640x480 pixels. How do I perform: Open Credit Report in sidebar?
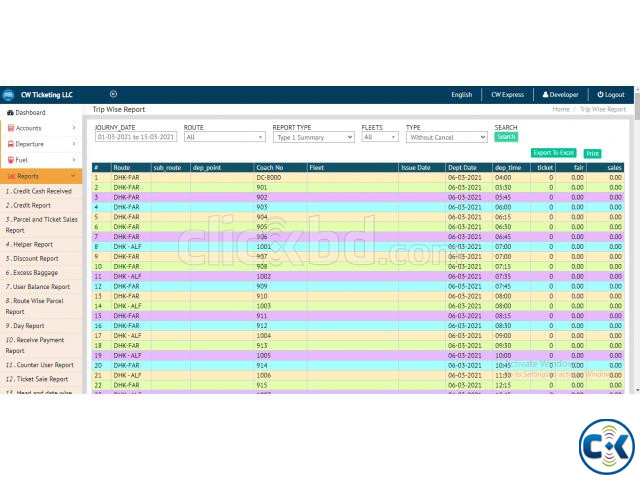tap(28, 205)
